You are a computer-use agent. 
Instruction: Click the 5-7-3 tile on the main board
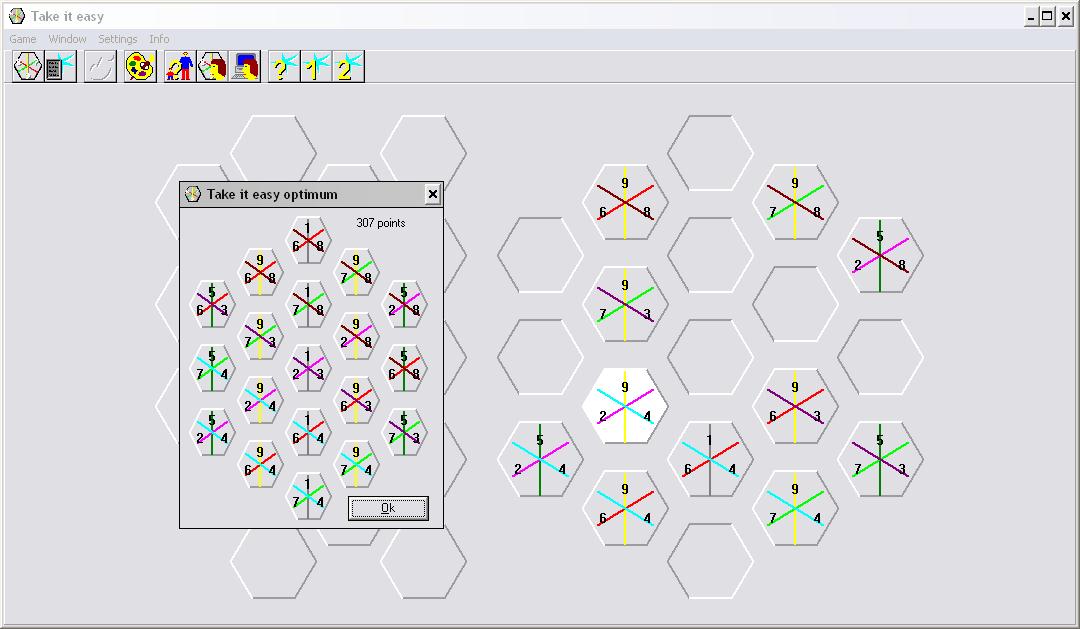coord(880,459)
